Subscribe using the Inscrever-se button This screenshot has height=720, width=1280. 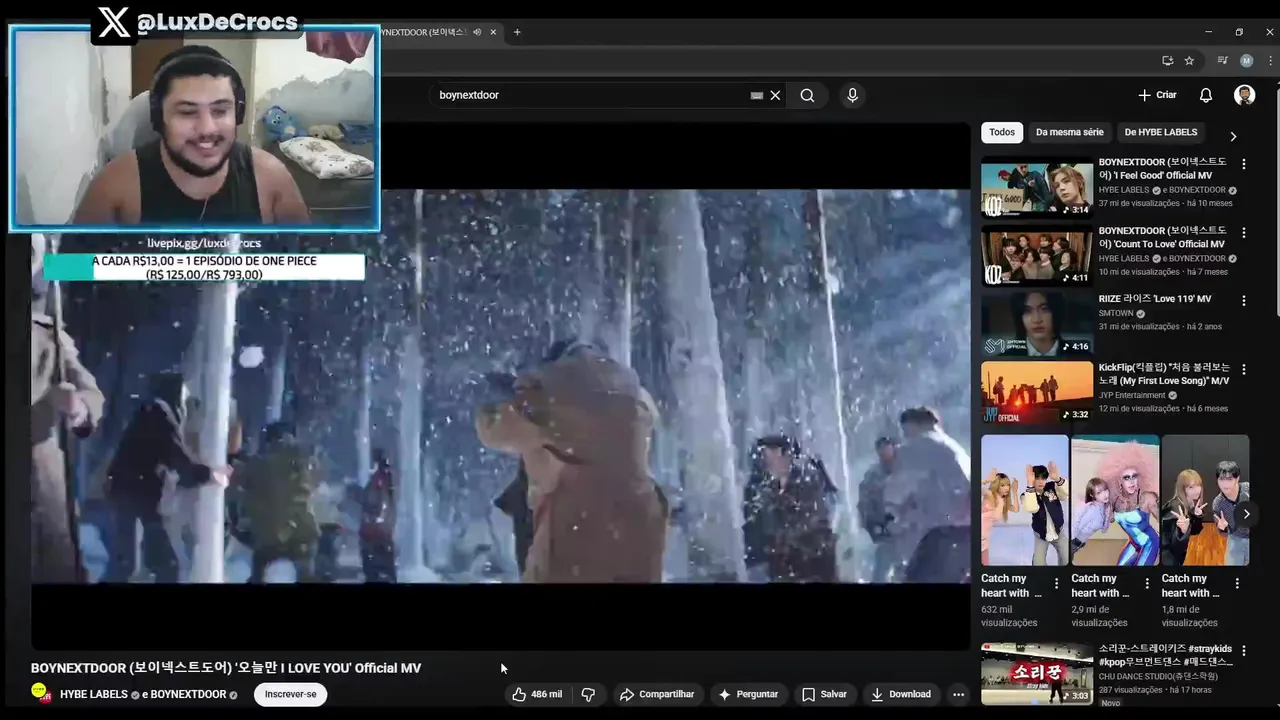(x=291, y=694)
